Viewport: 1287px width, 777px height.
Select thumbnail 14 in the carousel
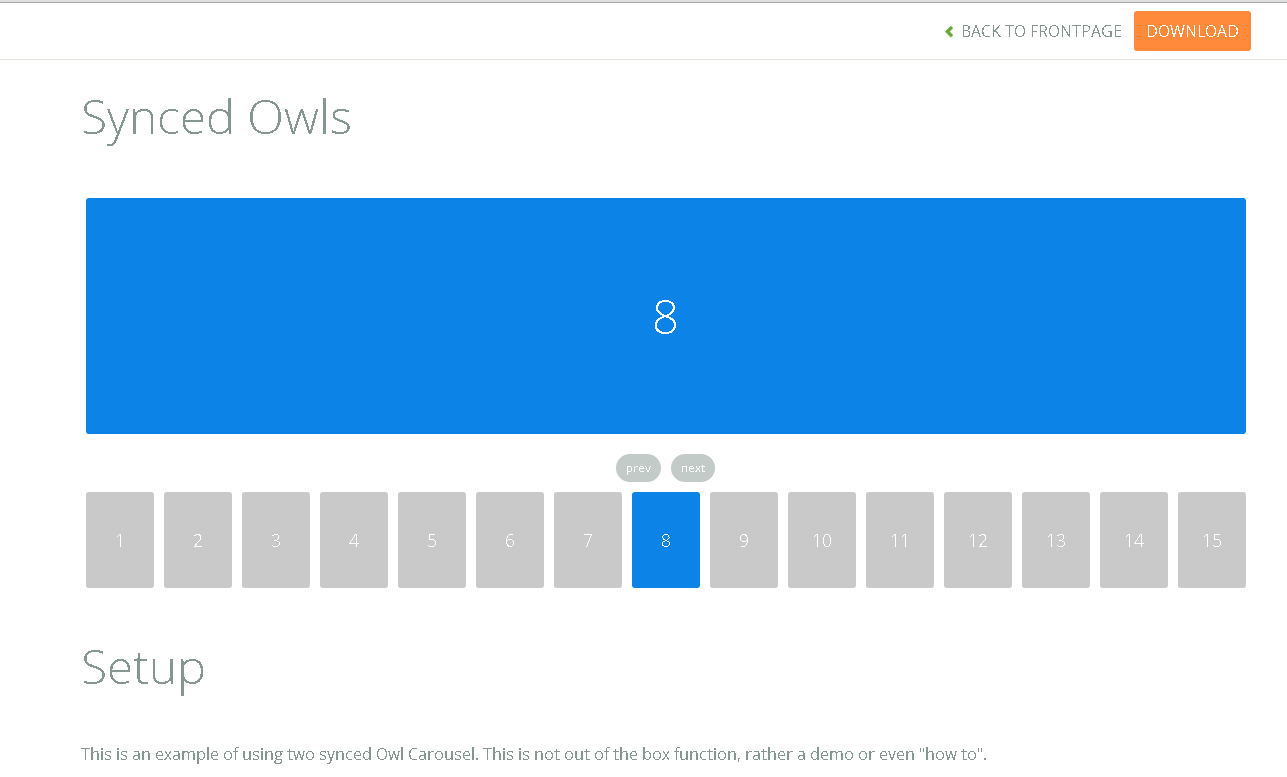(1133, 540)
